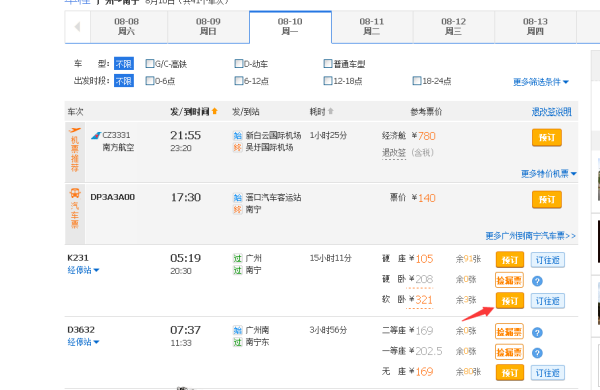The image size is (600, 390).
Task: Expand 更多特价机票 list
Action: pos(549,174)
